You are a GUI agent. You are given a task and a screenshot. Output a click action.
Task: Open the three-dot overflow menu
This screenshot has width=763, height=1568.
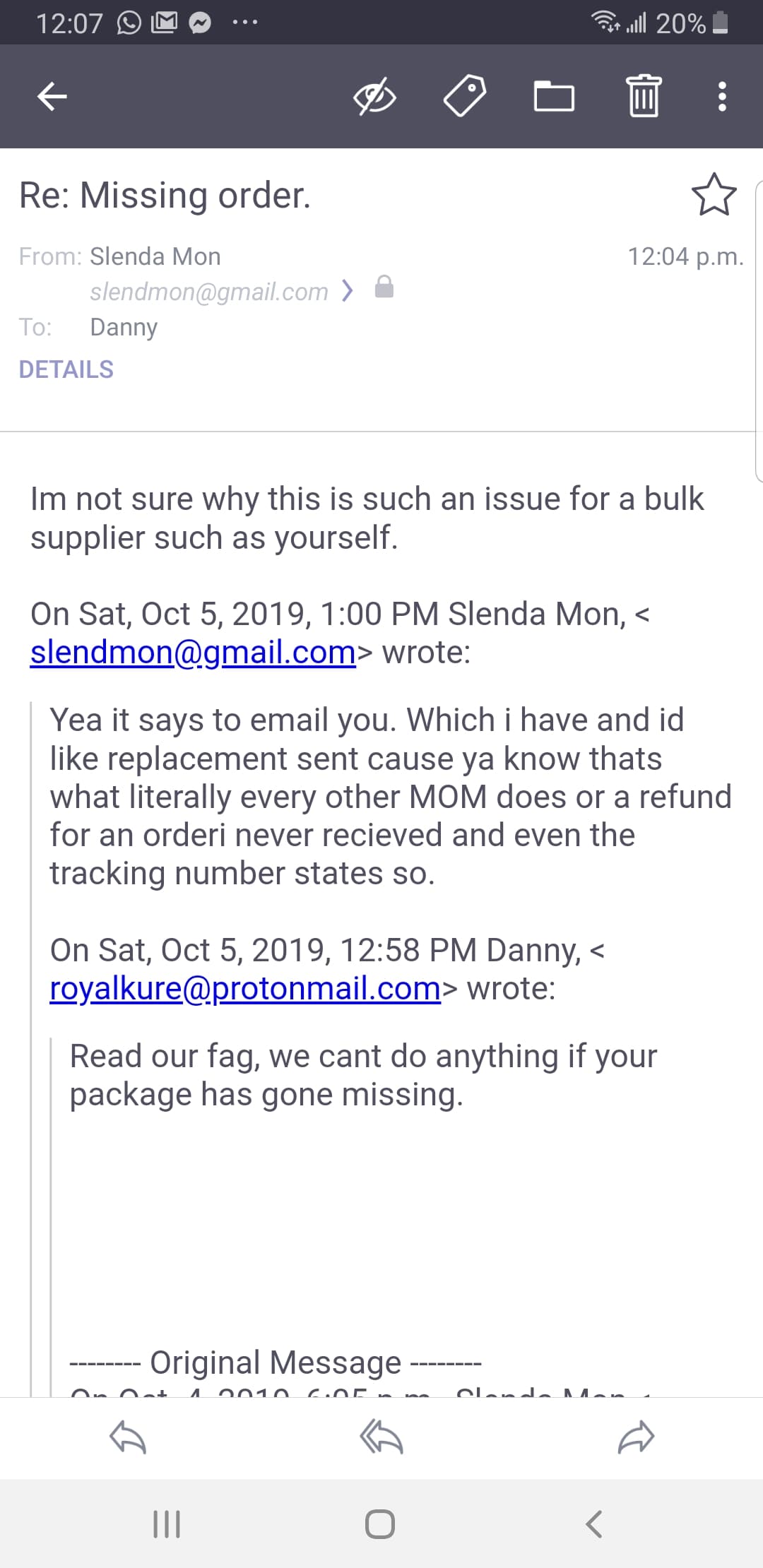point(721,96)
